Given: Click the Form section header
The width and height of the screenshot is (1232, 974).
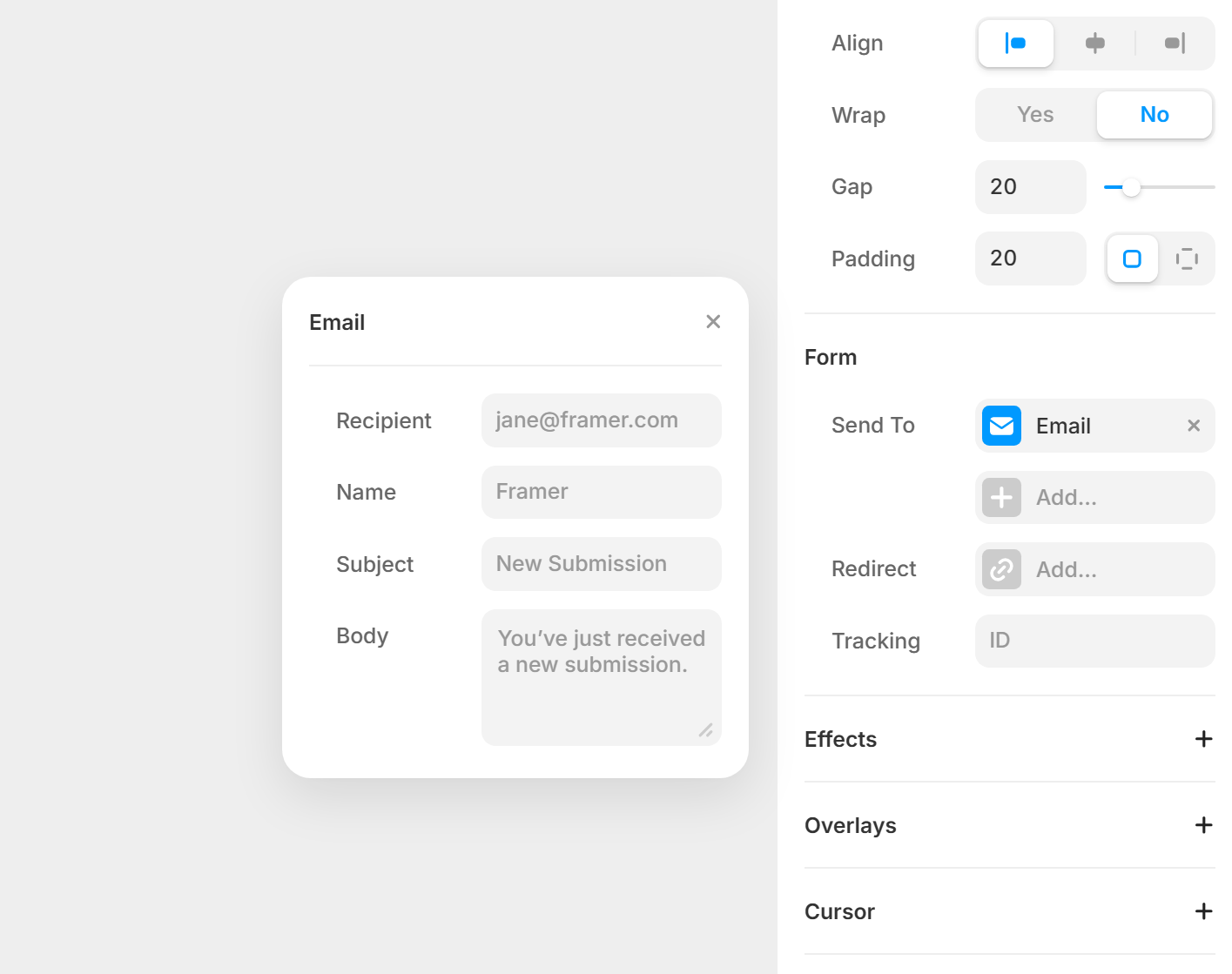Looking at the screenshot, I should point(831,357).
